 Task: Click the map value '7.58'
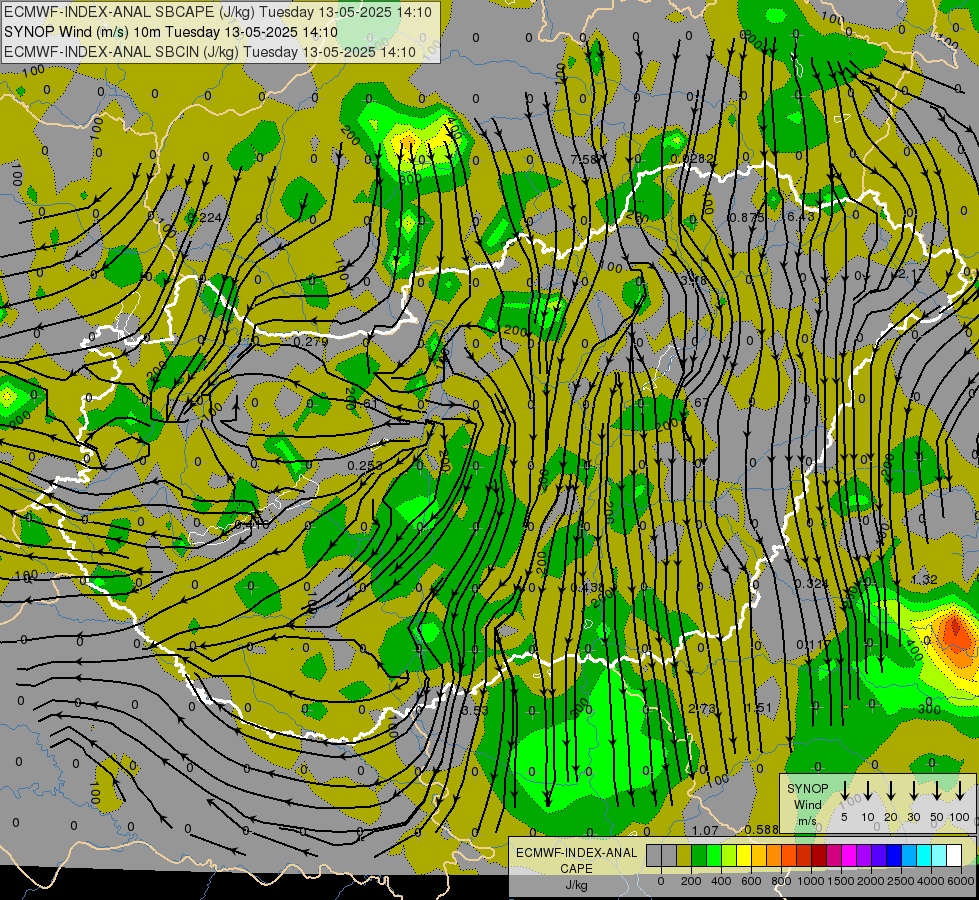coord(584,160)
